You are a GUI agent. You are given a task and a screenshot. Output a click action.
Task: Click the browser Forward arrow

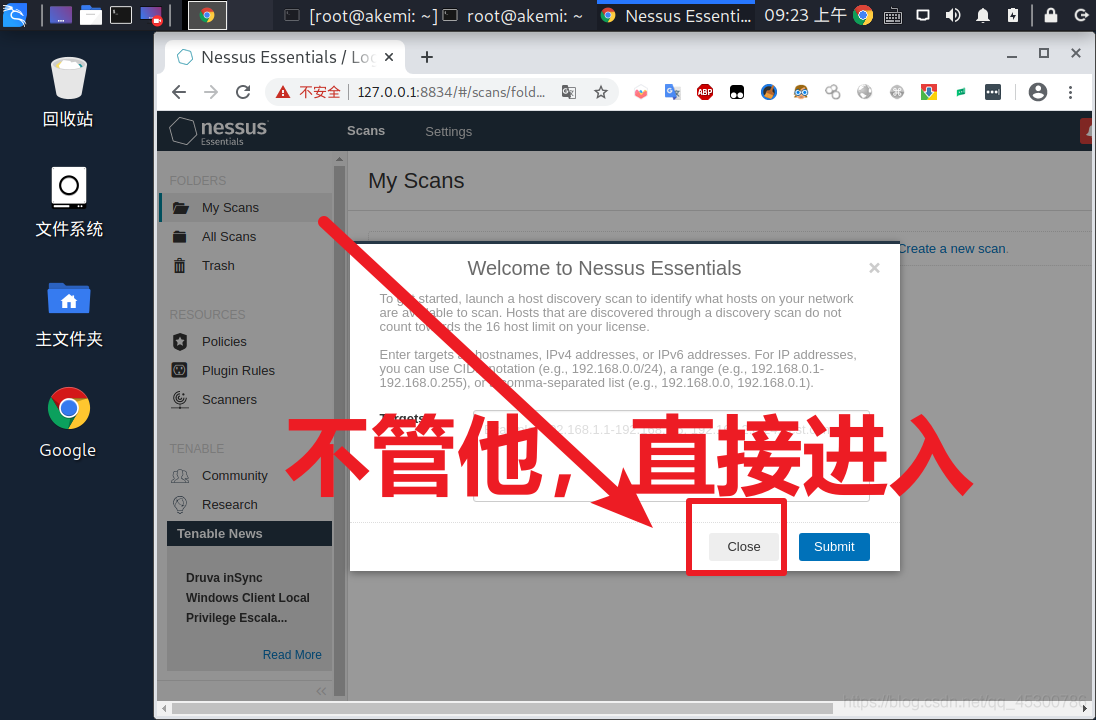210,92
